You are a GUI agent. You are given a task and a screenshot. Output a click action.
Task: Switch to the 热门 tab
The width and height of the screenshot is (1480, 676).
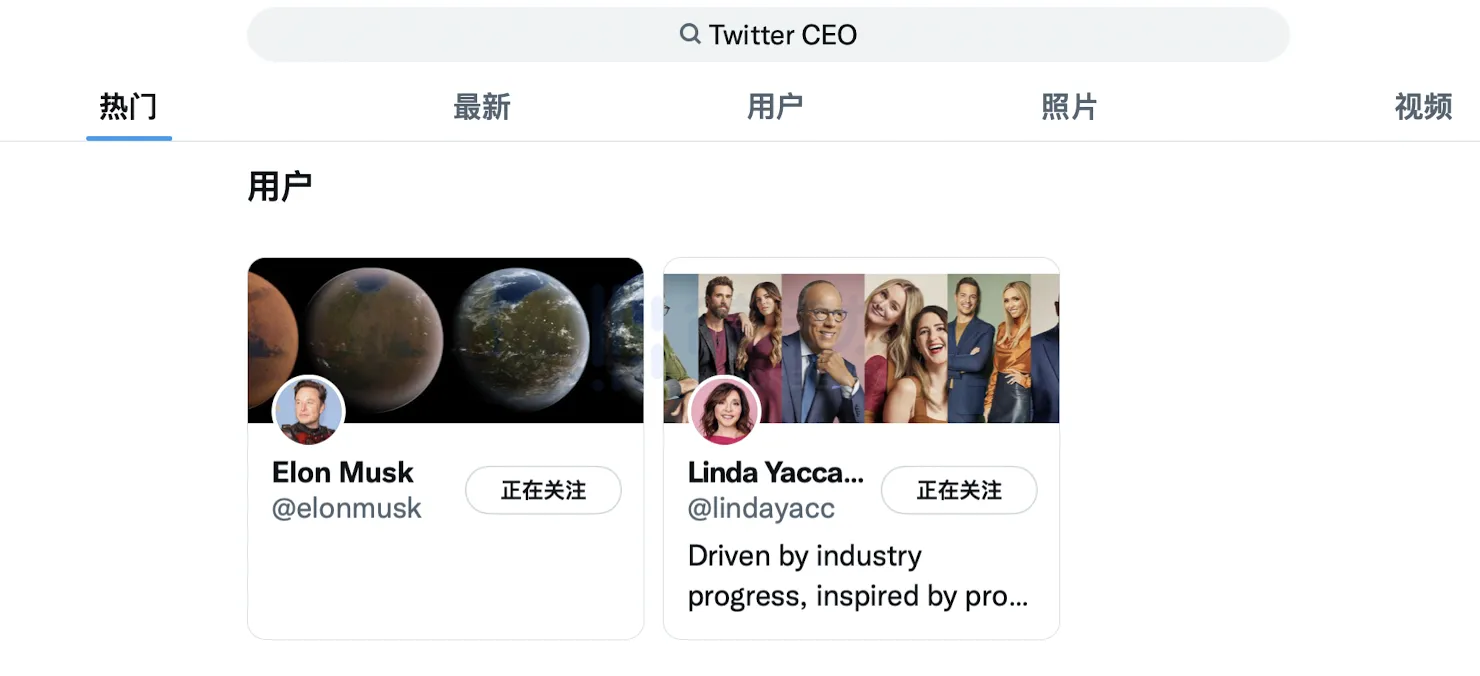128,107
